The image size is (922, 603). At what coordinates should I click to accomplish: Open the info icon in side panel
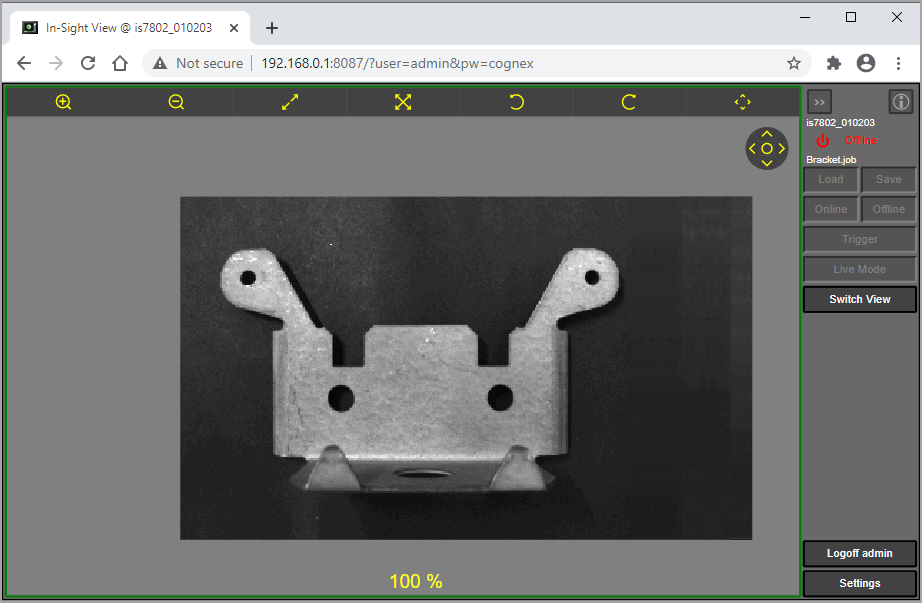click(x=901, y=102)
